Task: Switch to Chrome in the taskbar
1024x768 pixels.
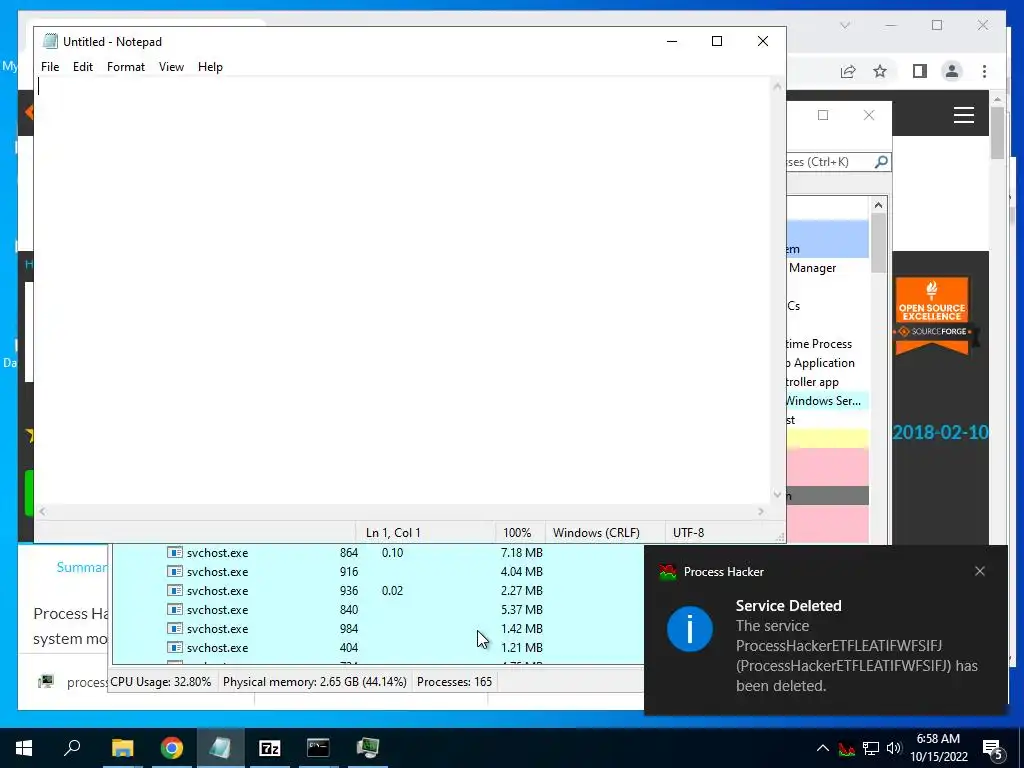Action: (x=172, y=748)
